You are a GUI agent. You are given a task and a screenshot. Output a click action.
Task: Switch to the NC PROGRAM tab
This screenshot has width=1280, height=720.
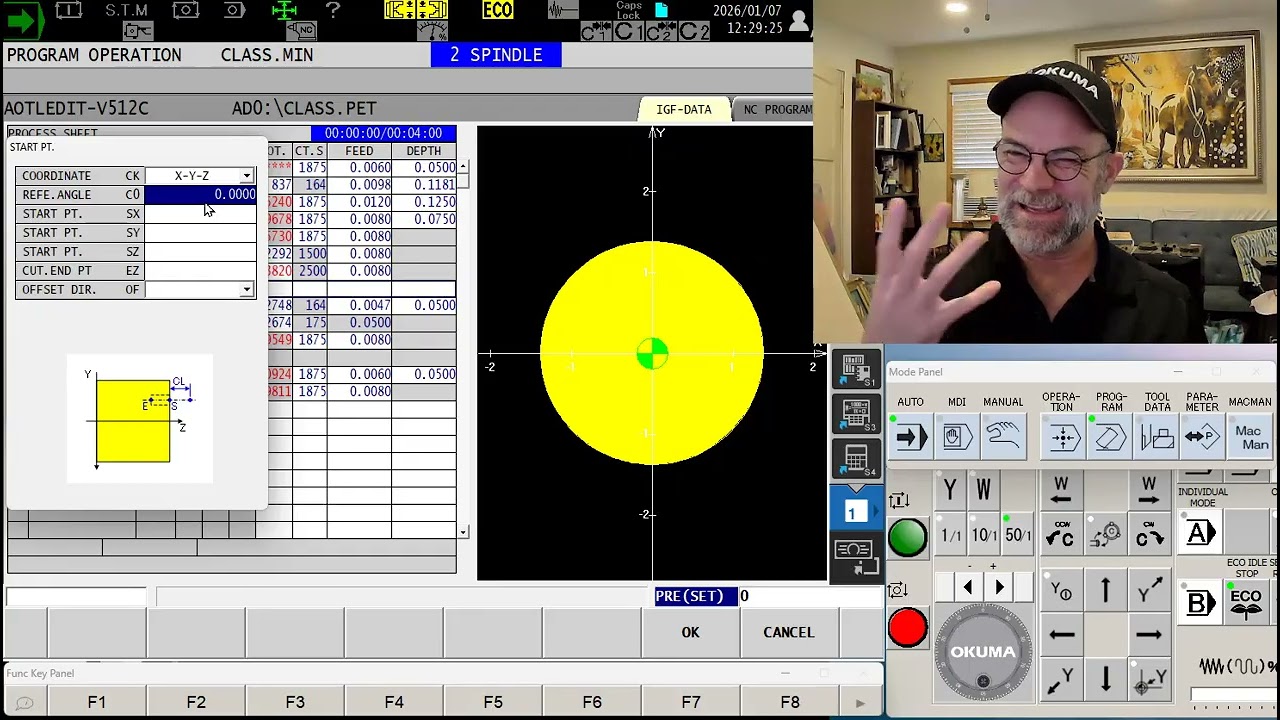[775, 109]
